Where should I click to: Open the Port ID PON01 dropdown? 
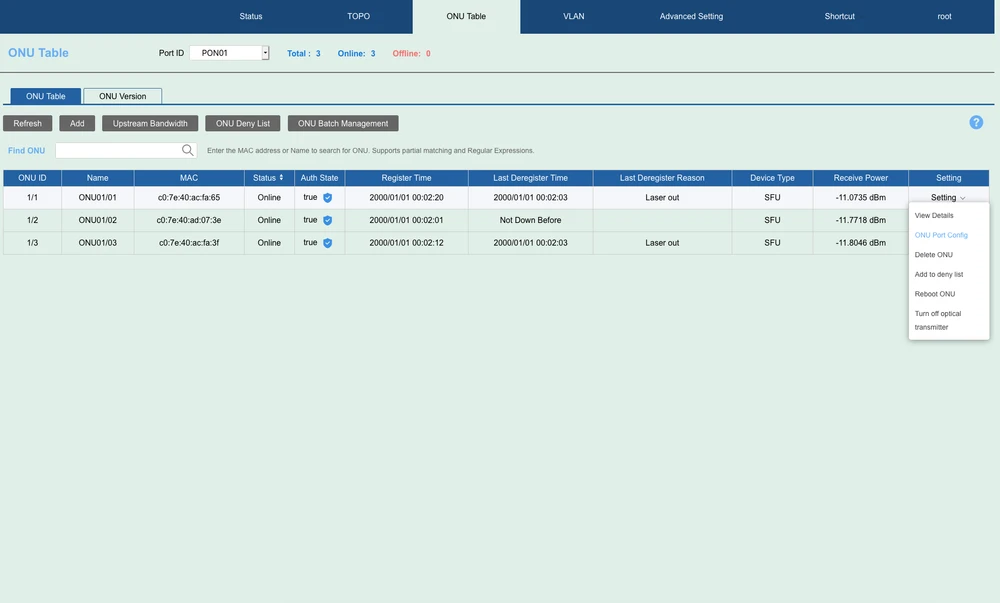[265, 53]
